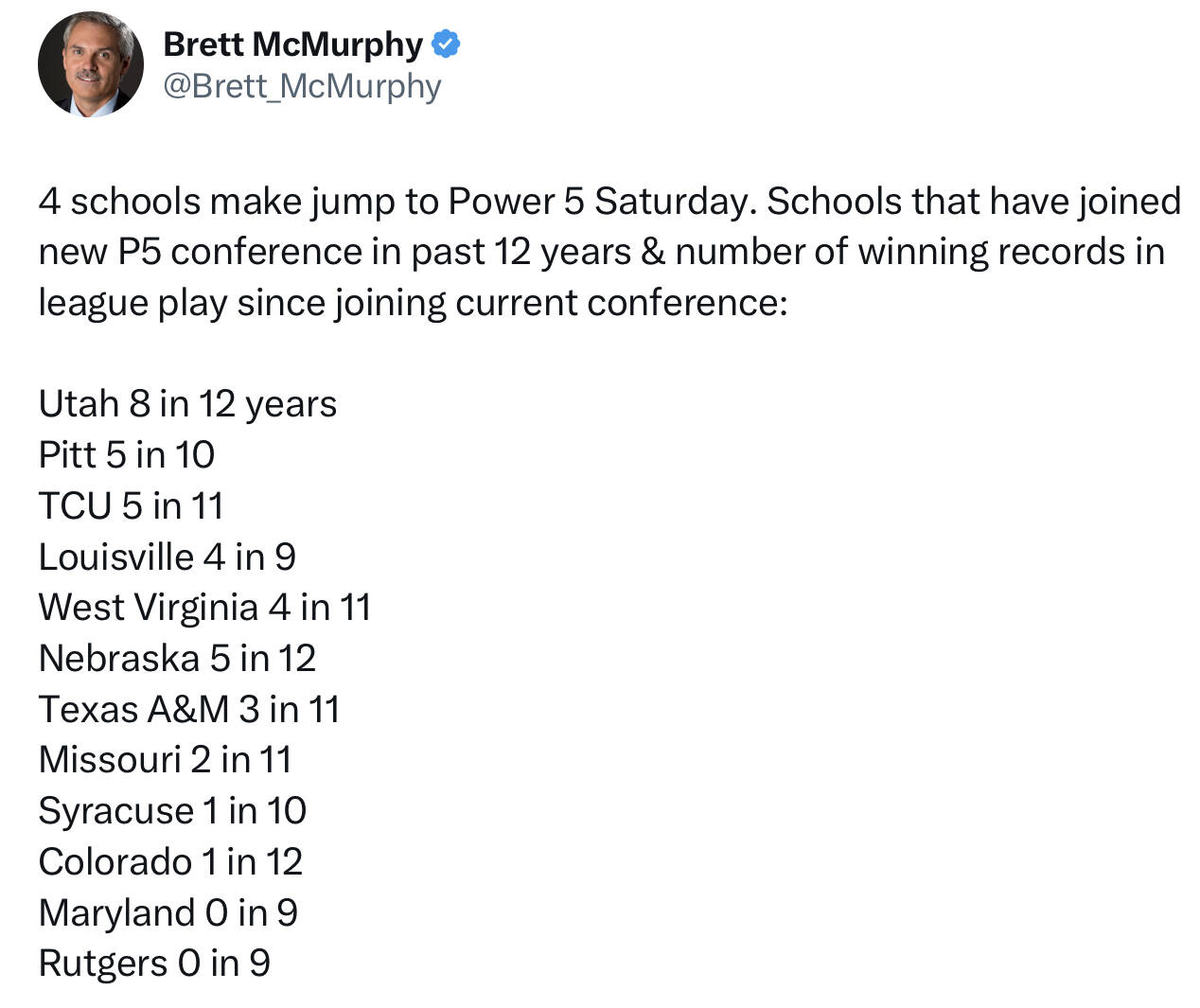Click the 'Maryland 0 in 9' line
Screen dimensions: 1200x1008
click(168, 913)
